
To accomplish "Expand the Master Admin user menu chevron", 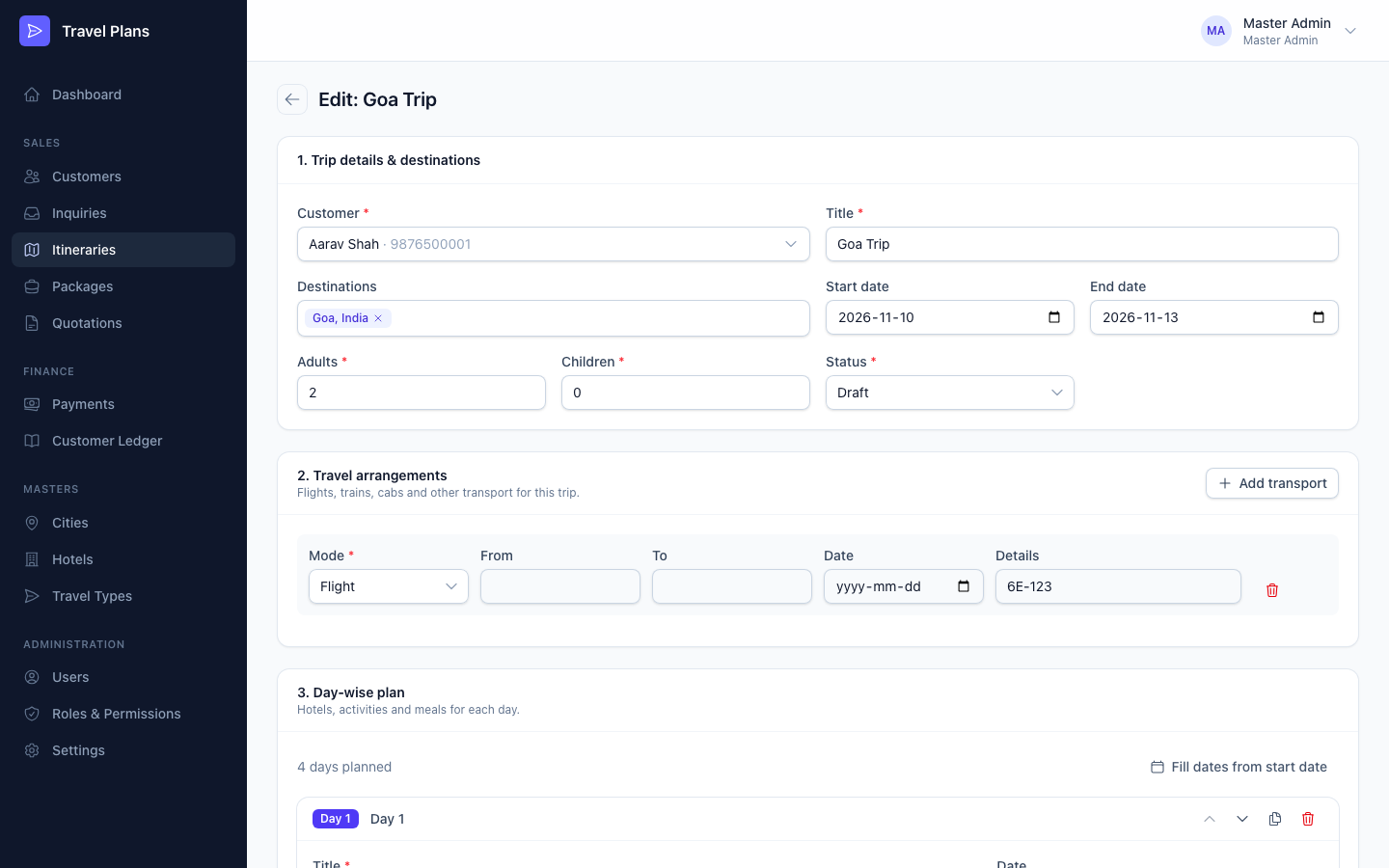I will [1350, 31].
